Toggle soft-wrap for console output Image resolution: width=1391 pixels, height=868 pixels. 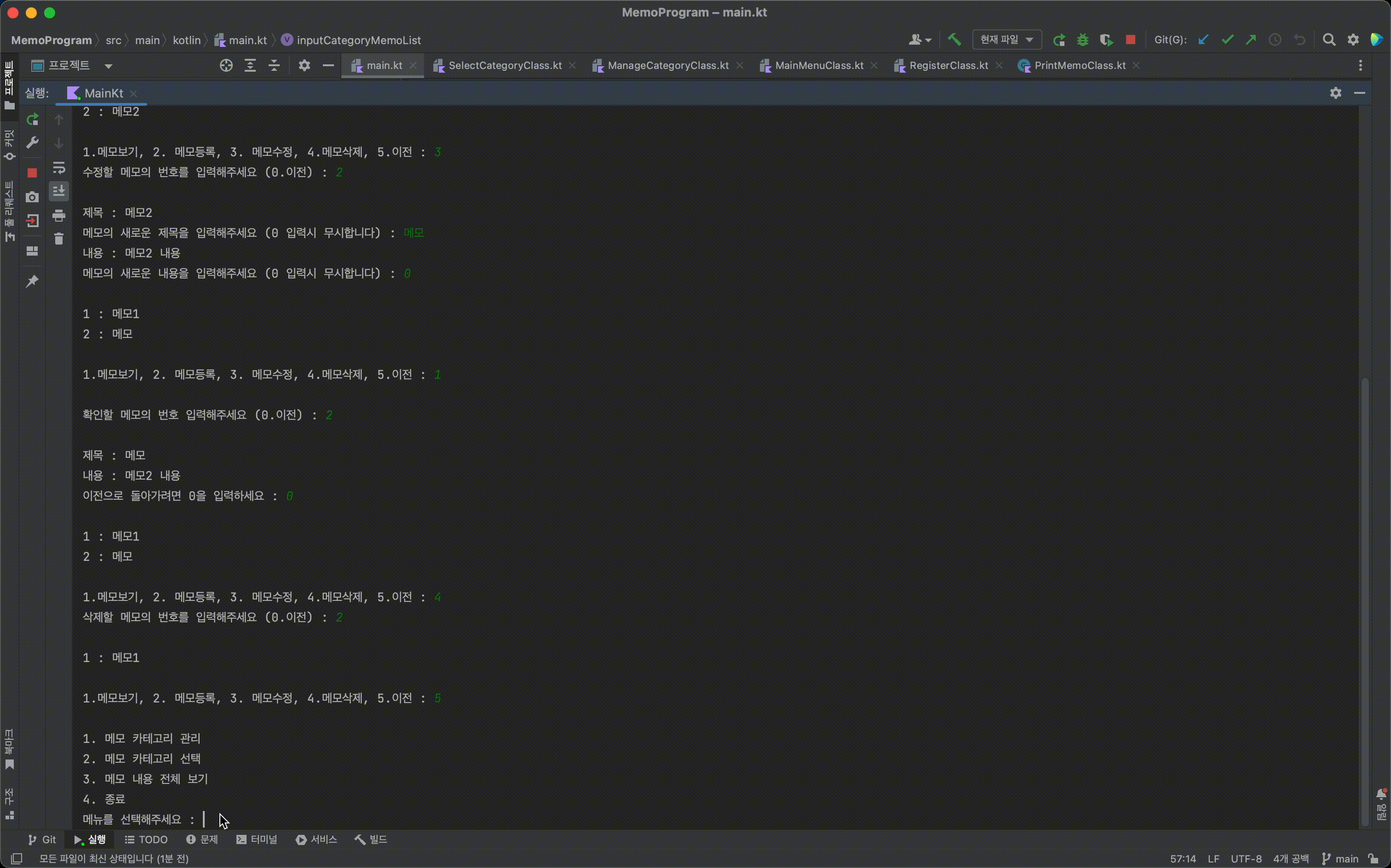pos(58,167)
